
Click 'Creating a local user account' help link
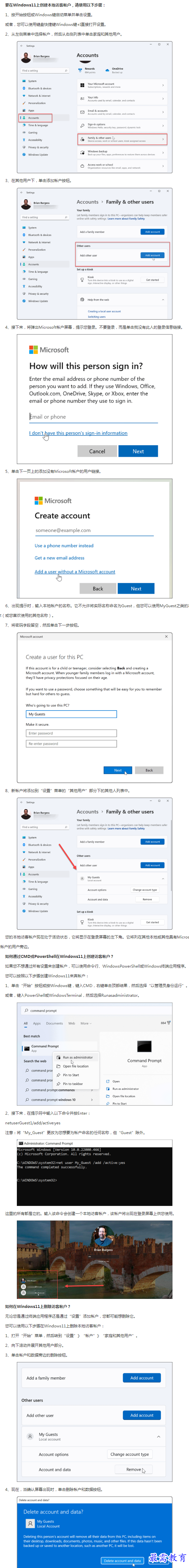click(104, 311)
